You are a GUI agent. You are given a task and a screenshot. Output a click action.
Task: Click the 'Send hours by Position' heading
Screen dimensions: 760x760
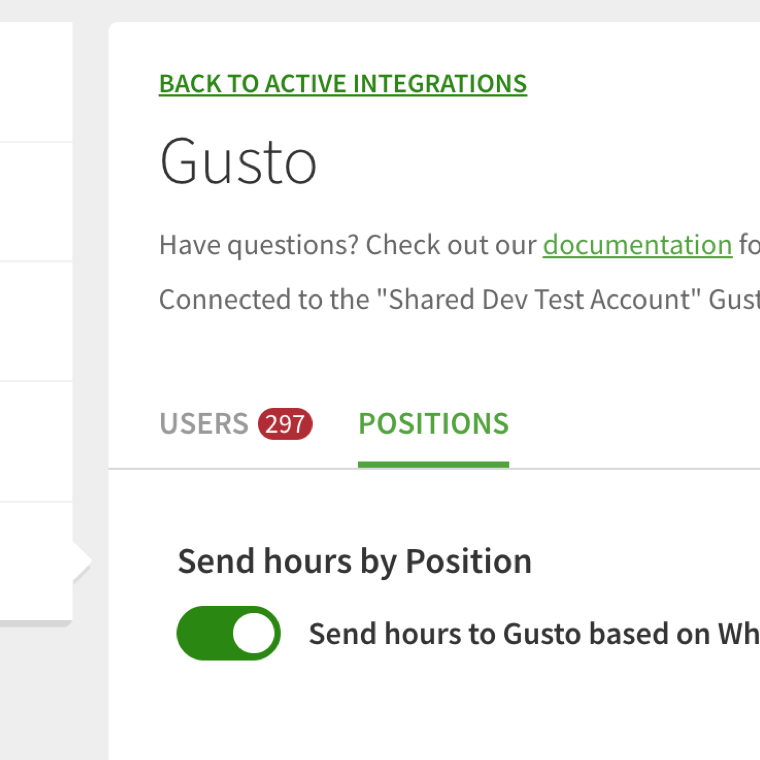[354, 561]
